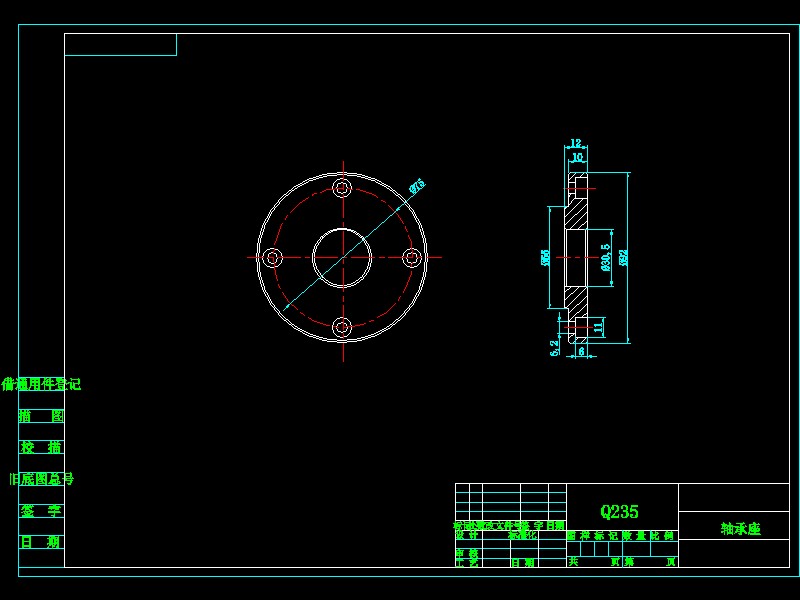Select the 轴承座 part name text
The height and width of the screenshot is (600, 800).
coord(740,529)
